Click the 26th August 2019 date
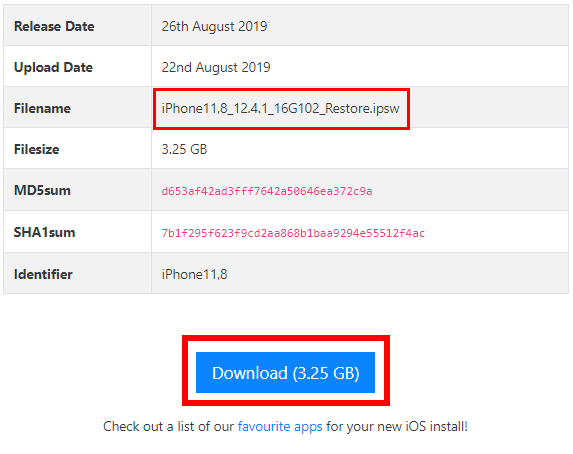Image resolution: width=573 pixels, height=454 pixels. pos(215,26)
